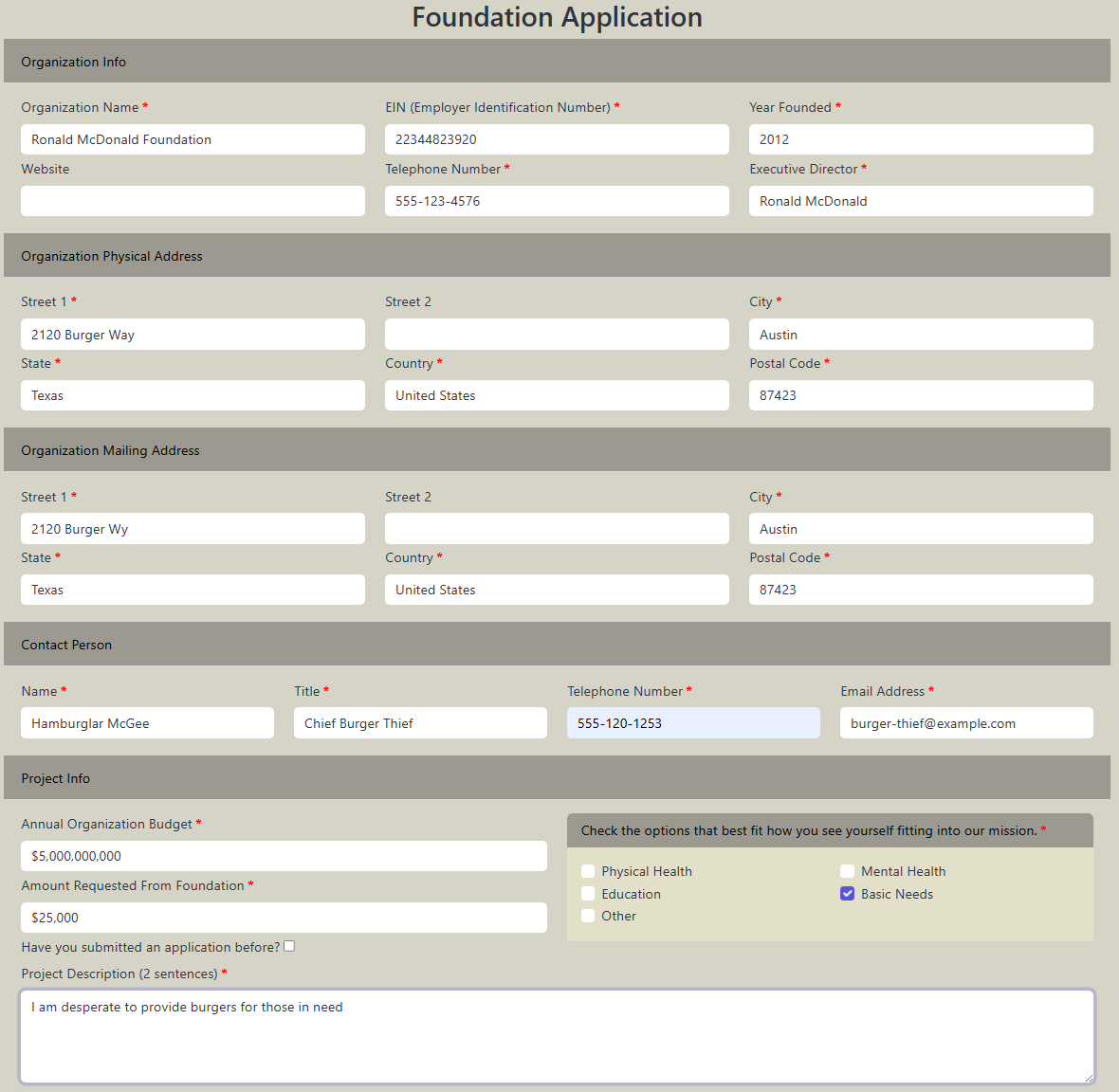Click the contact Email Address field
Screen dimensions: 1119x1092
pos(966,723)
